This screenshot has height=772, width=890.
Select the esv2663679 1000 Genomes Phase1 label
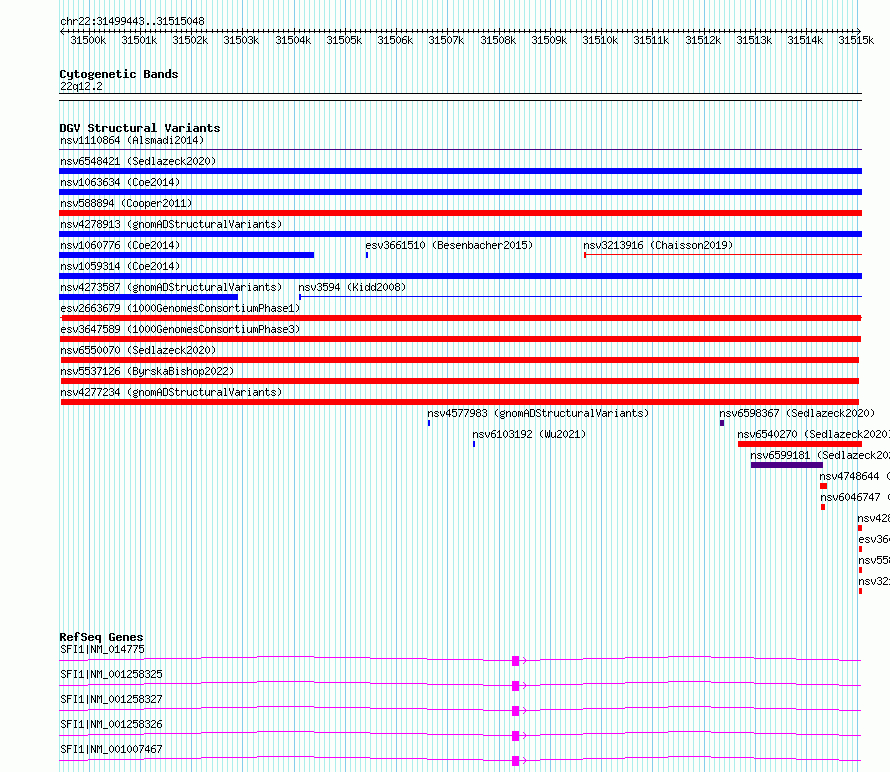pos(179,308)
